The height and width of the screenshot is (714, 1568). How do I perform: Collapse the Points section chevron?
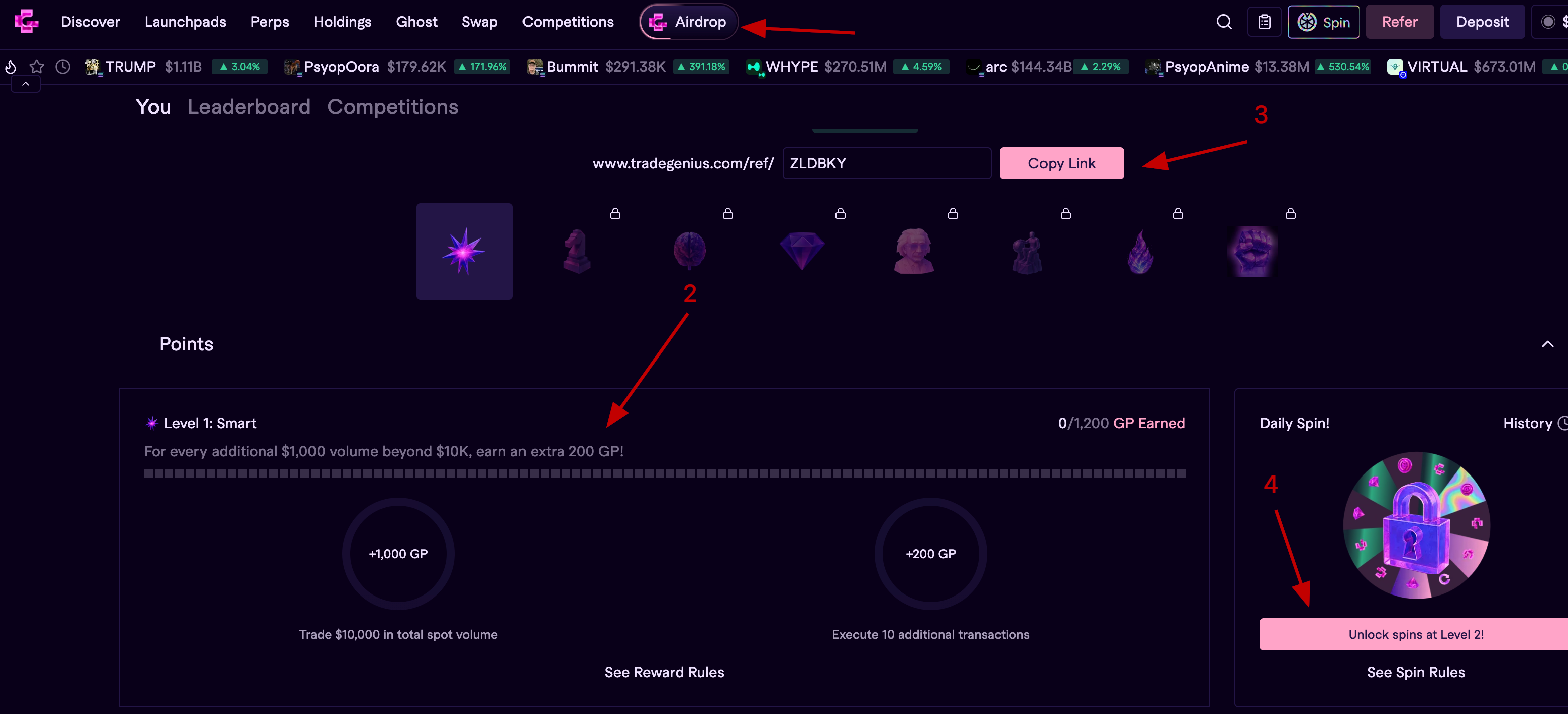pyautogui.click(x=1547, y=344)
